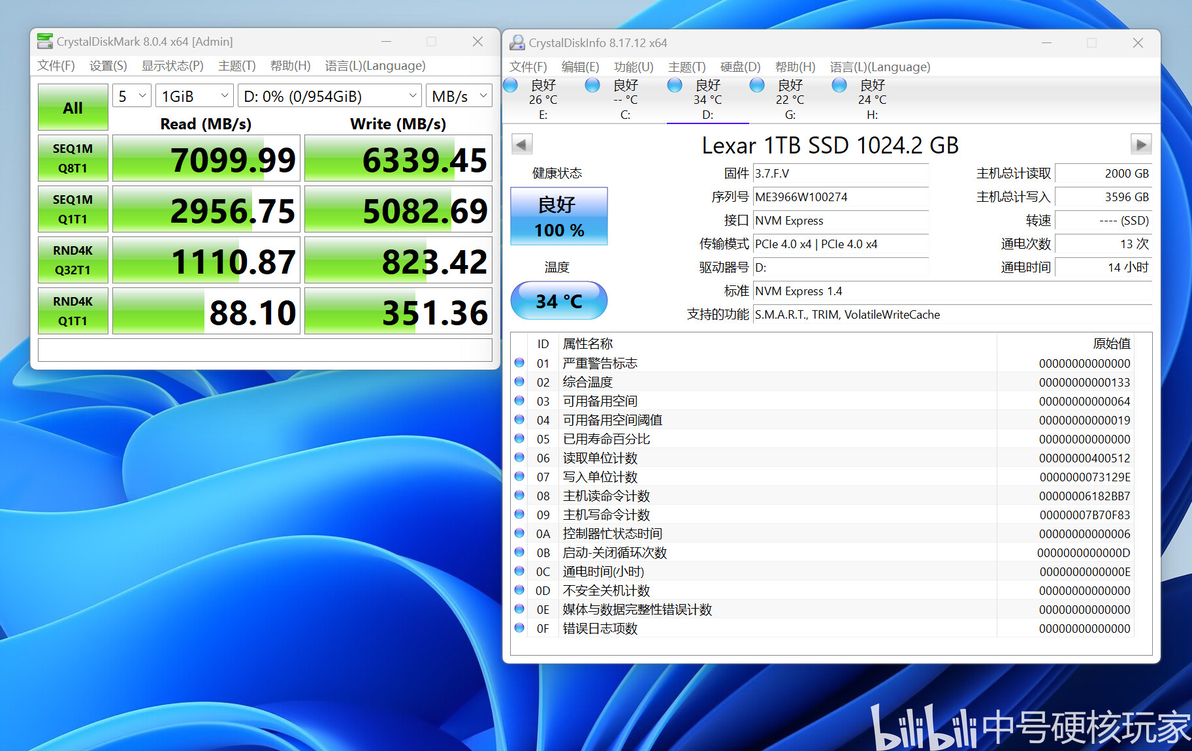This screenshot has height=751, width=1192.
Task: Open target drive dropdown D: 0% (0/954GiB)
Action: coord(329,97)
